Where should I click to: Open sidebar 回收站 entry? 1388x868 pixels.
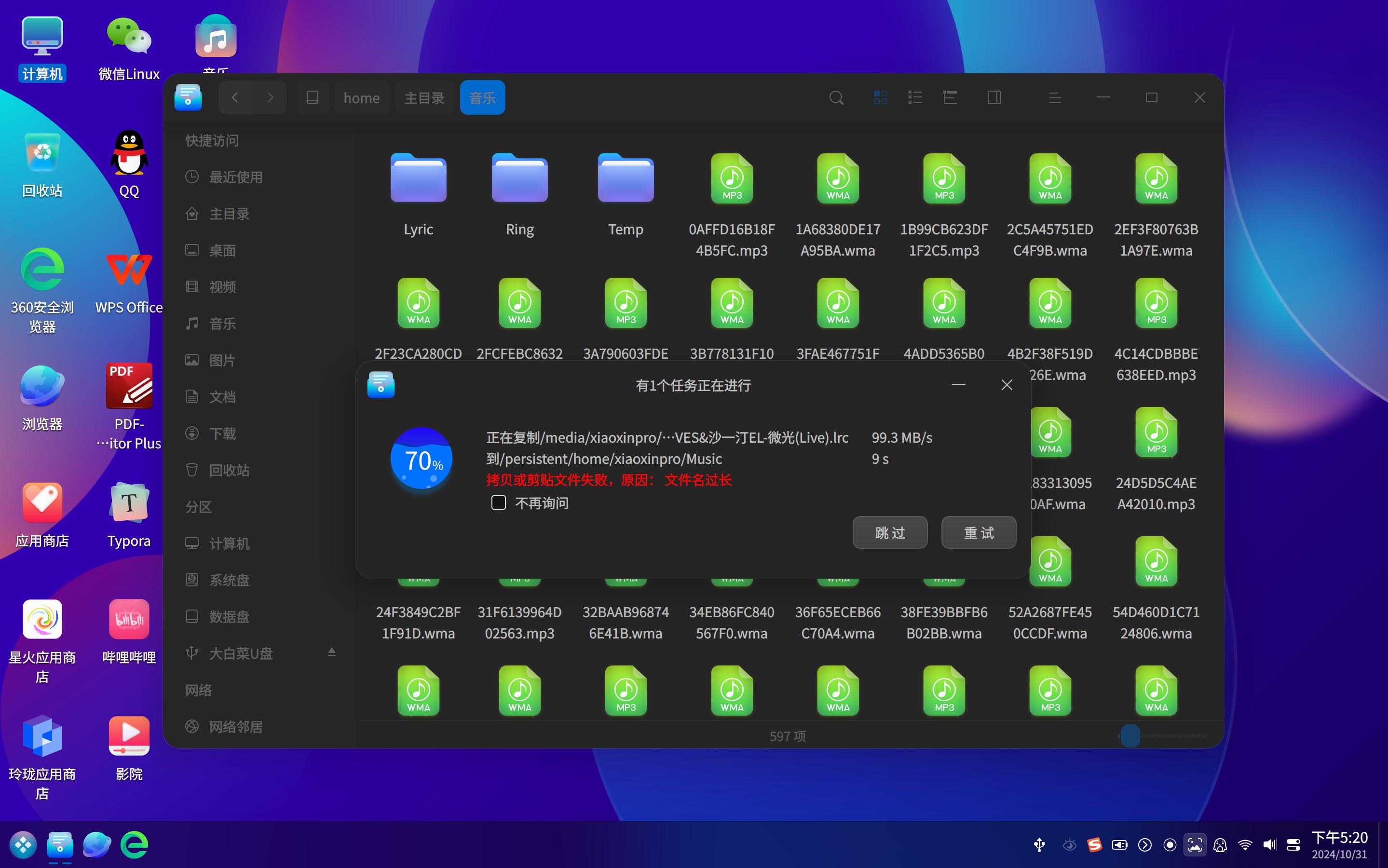pos(259,470)
